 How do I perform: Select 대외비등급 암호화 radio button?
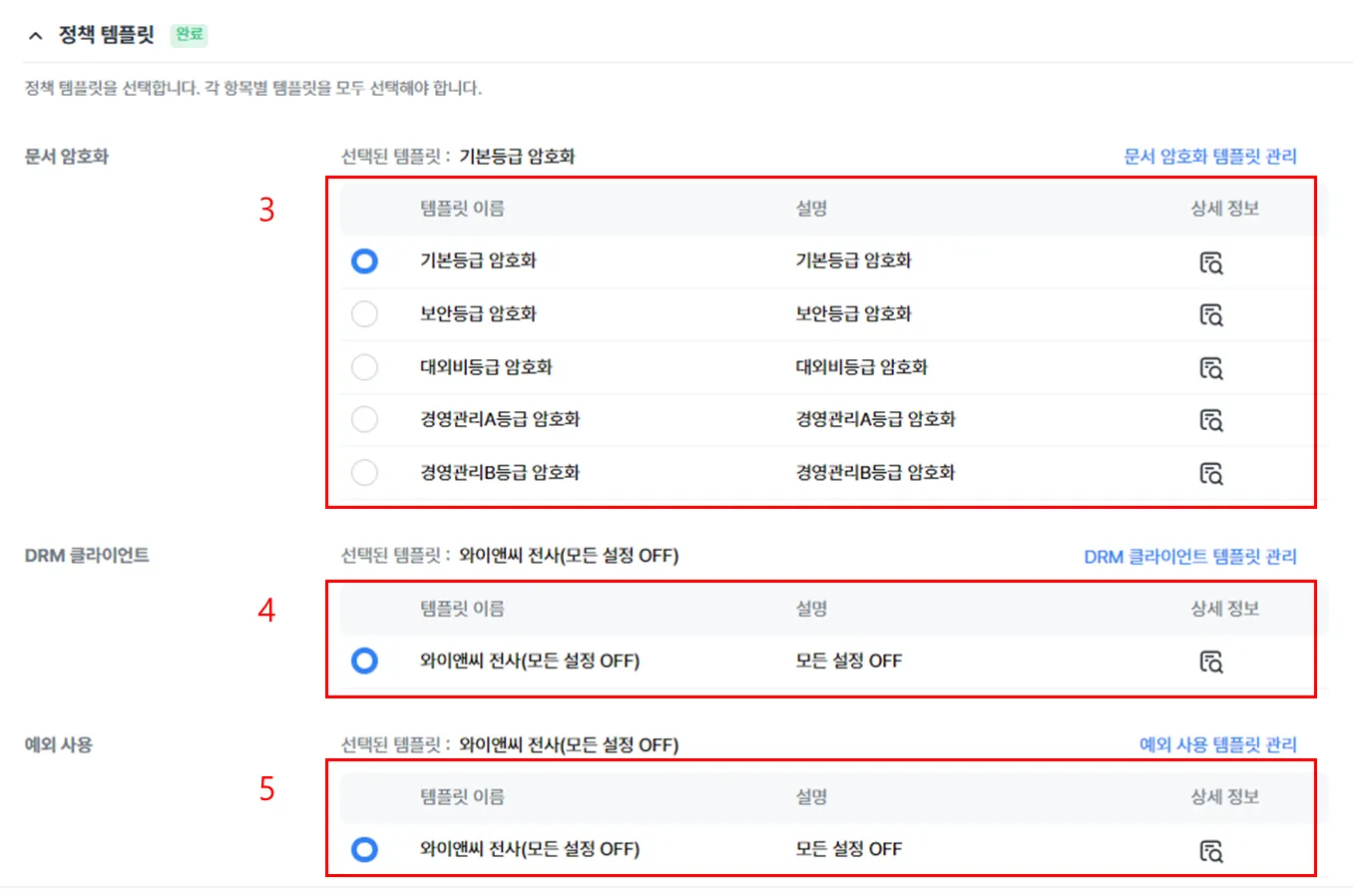pyautogui.click(x=364, y=367)
